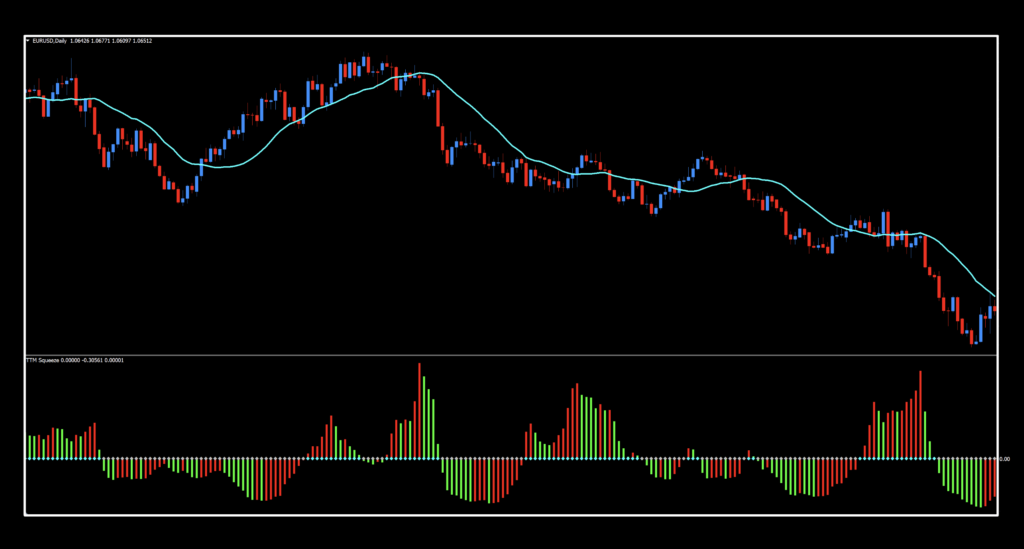This screenshot has height=549, width=1024.
Task: Click the last candlestick at the right edge
Action: (x=994, y=309)
